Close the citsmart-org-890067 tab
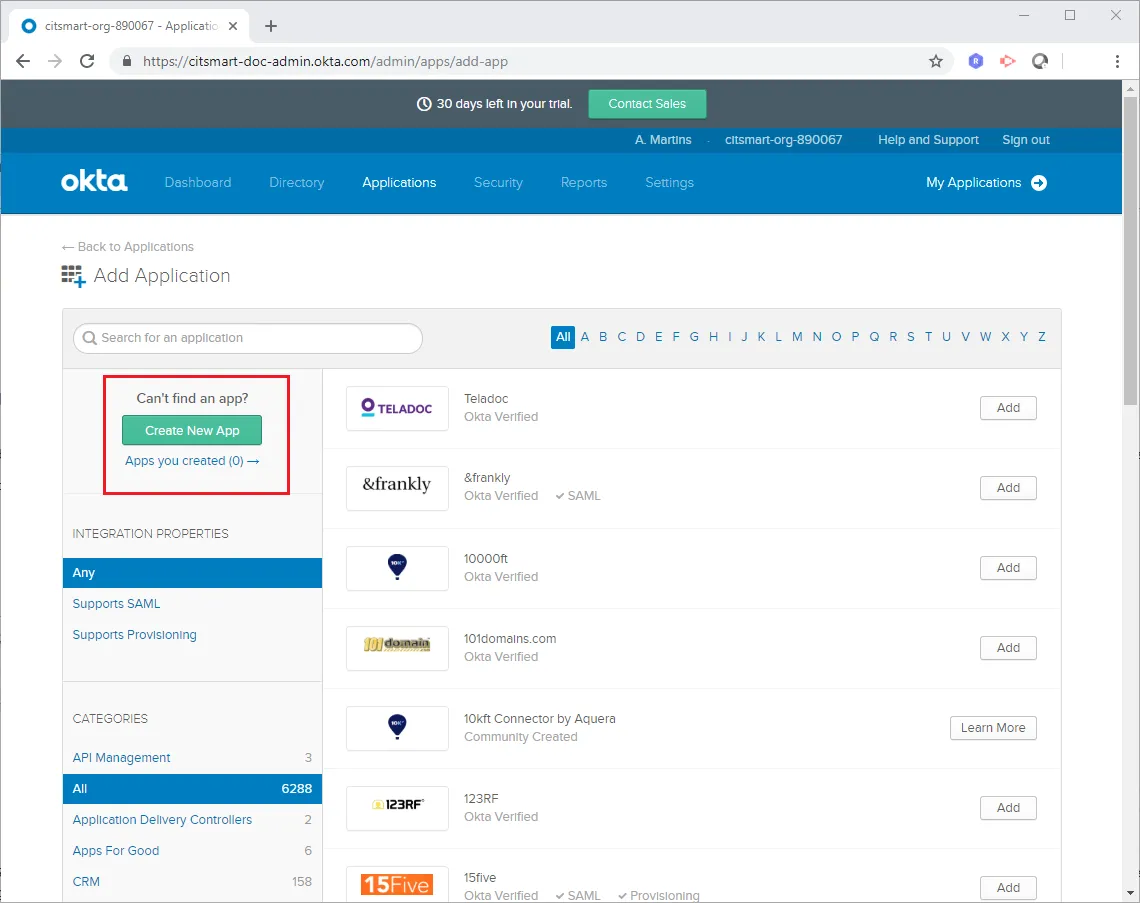 coord(233,26)
